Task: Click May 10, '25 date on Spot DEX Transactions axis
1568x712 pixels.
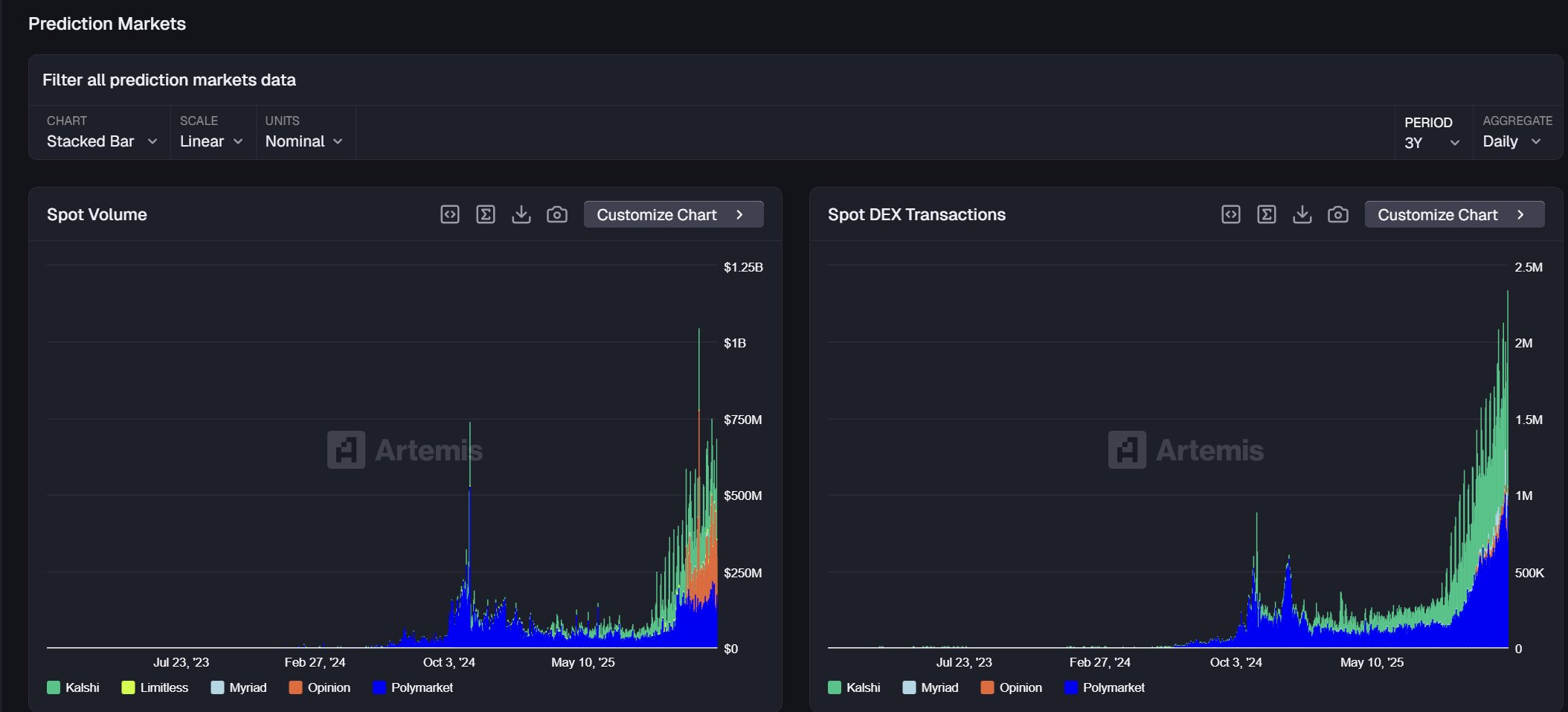Action: (x=1372, y=662)
